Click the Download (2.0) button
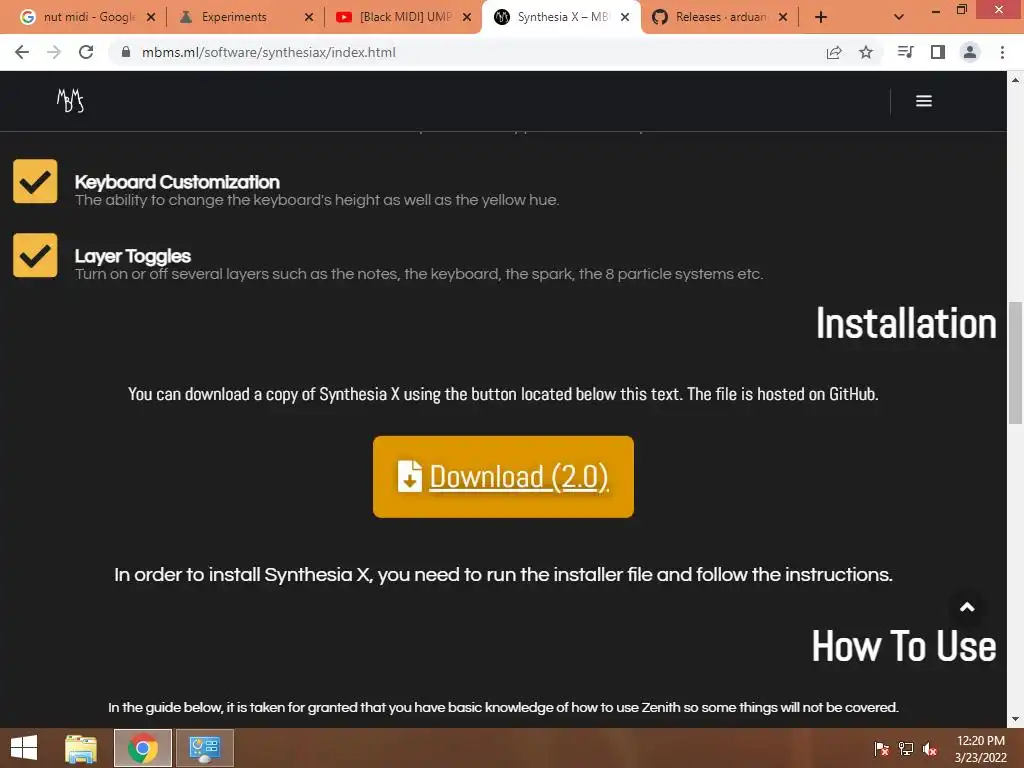Screen dimensions: 1024x768 [x=504, y=477]
